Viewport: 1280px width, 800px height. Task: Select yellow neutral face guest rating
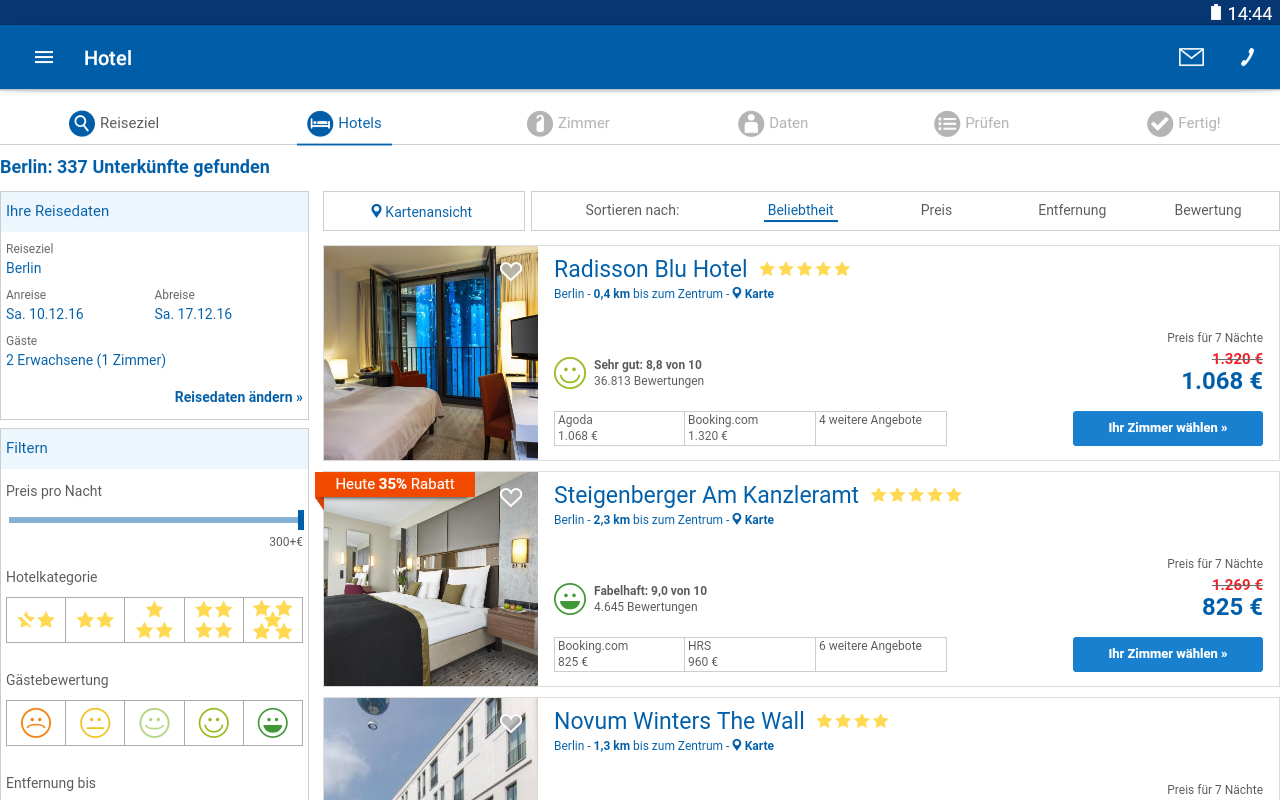click(x=95, y=723)
